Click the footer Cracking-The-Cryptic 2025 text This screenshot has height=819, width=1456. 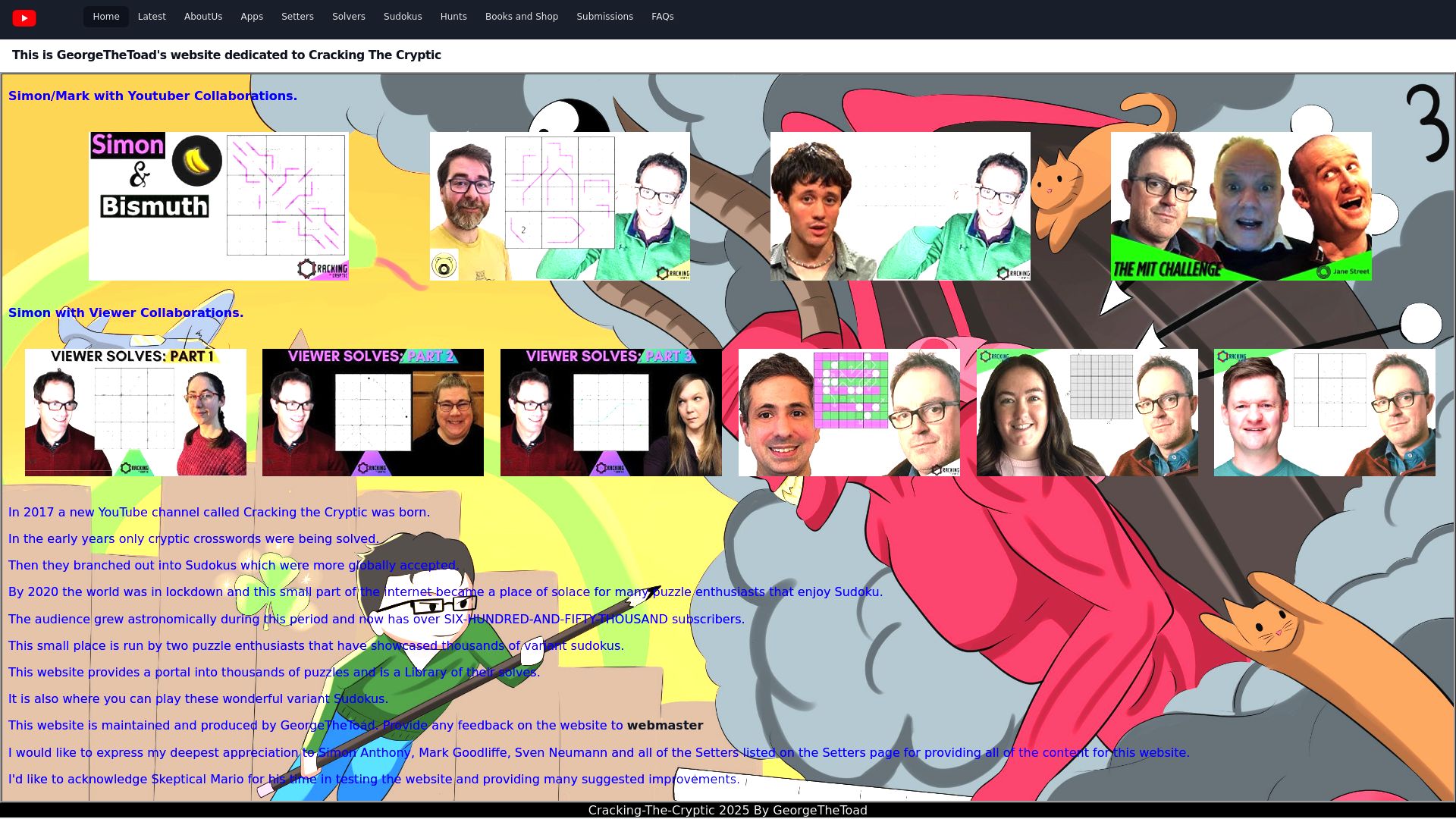click(728, 810)
